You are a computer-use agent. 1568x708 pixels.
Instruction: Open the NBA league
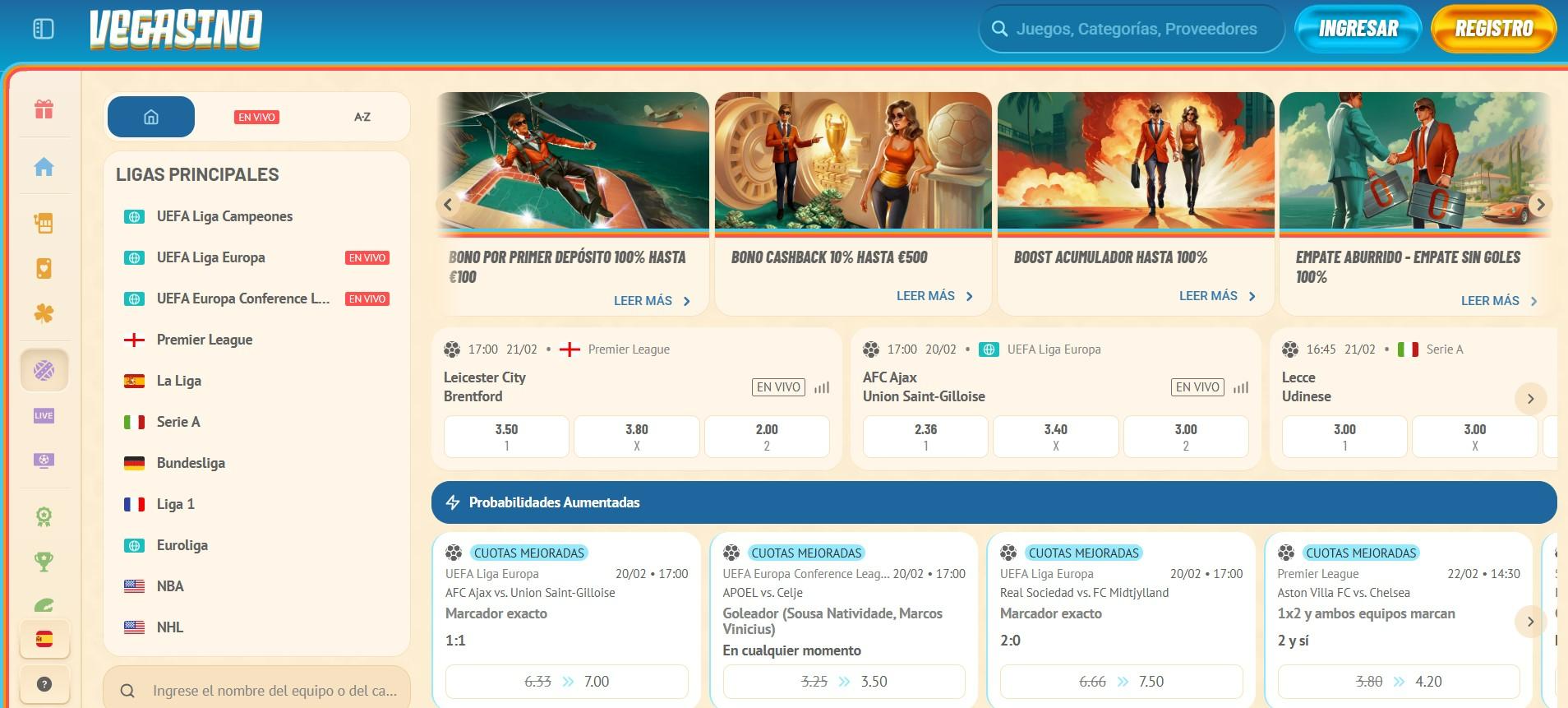pyautogui.click(x=256, y=586)
